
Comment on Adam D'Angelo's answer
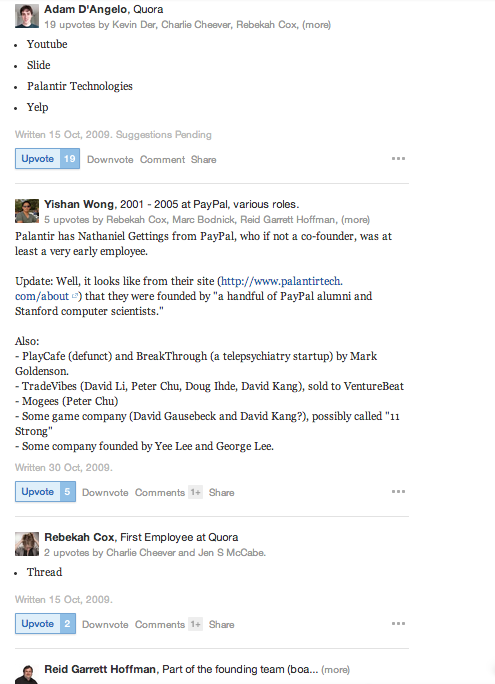pyautogui.click(x=162, y=160)
